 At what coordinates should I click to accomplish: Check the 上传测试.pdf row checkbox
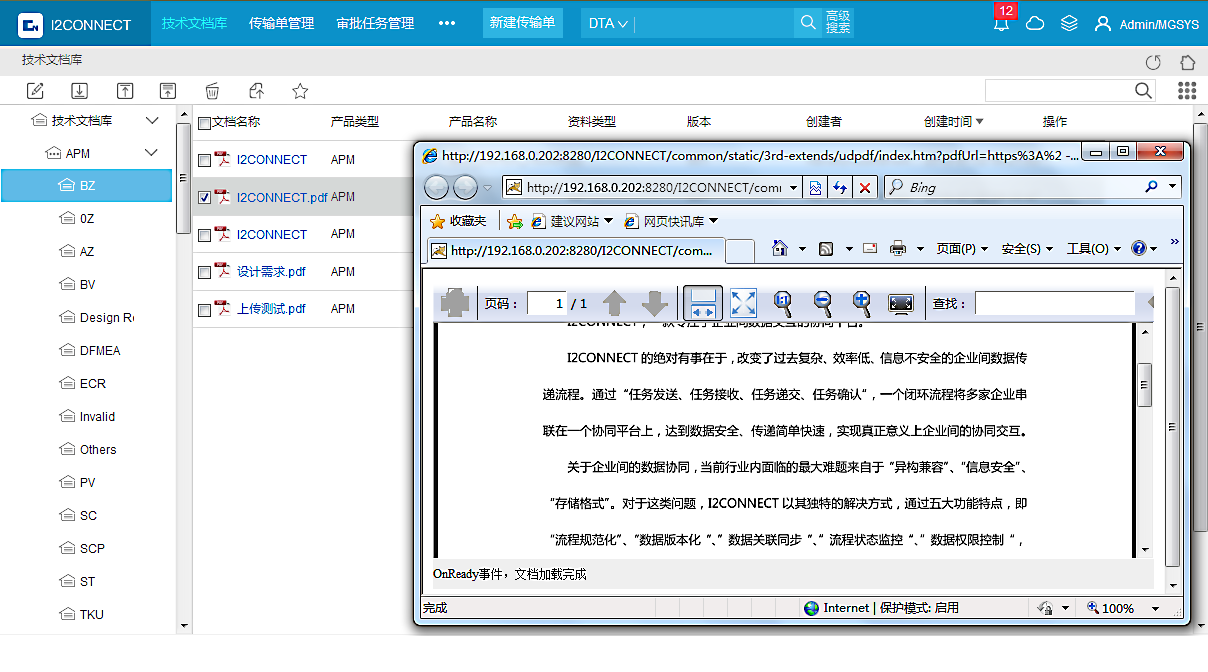pos(204,310)
